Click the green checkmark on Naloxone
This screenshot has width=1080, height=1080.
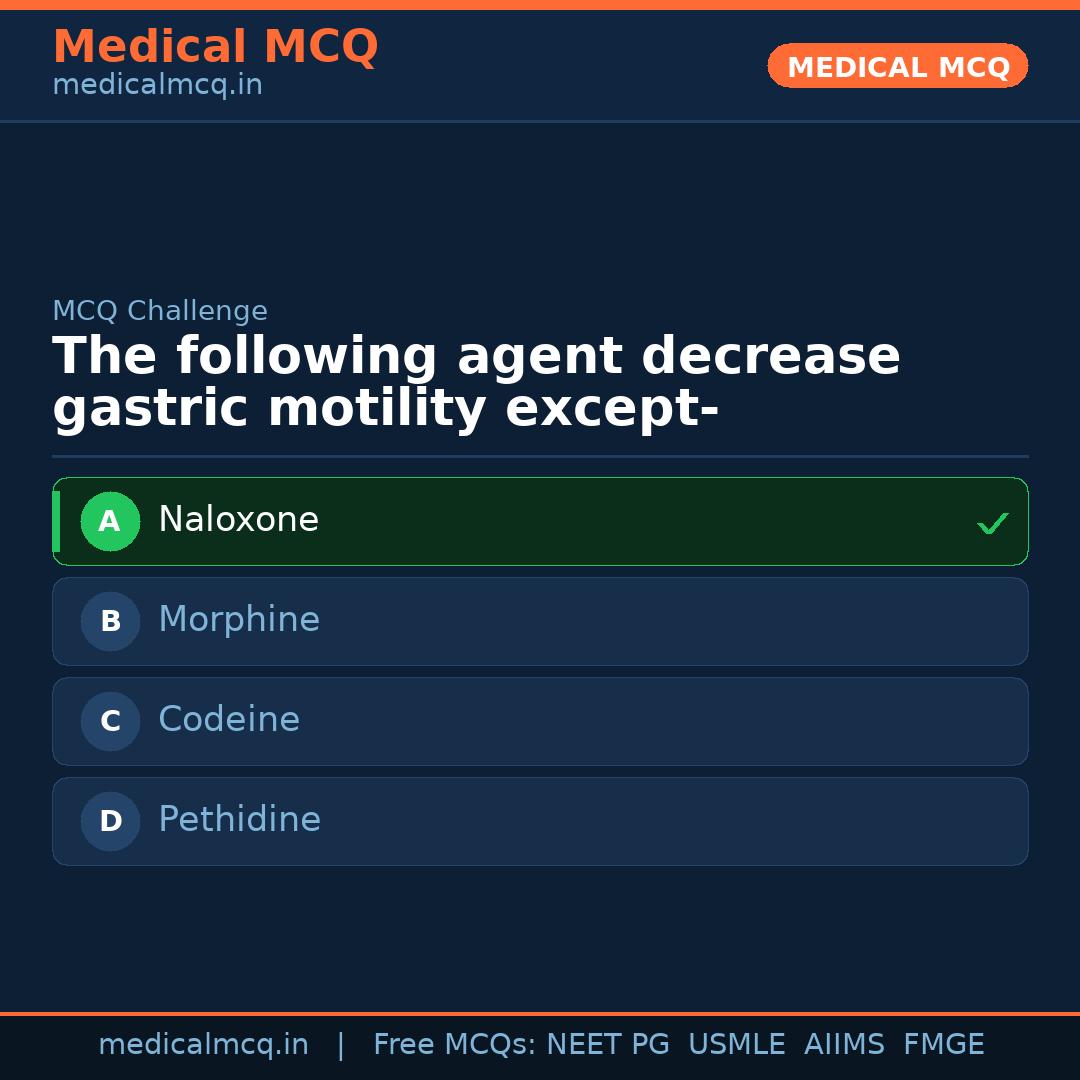[992, 523]
